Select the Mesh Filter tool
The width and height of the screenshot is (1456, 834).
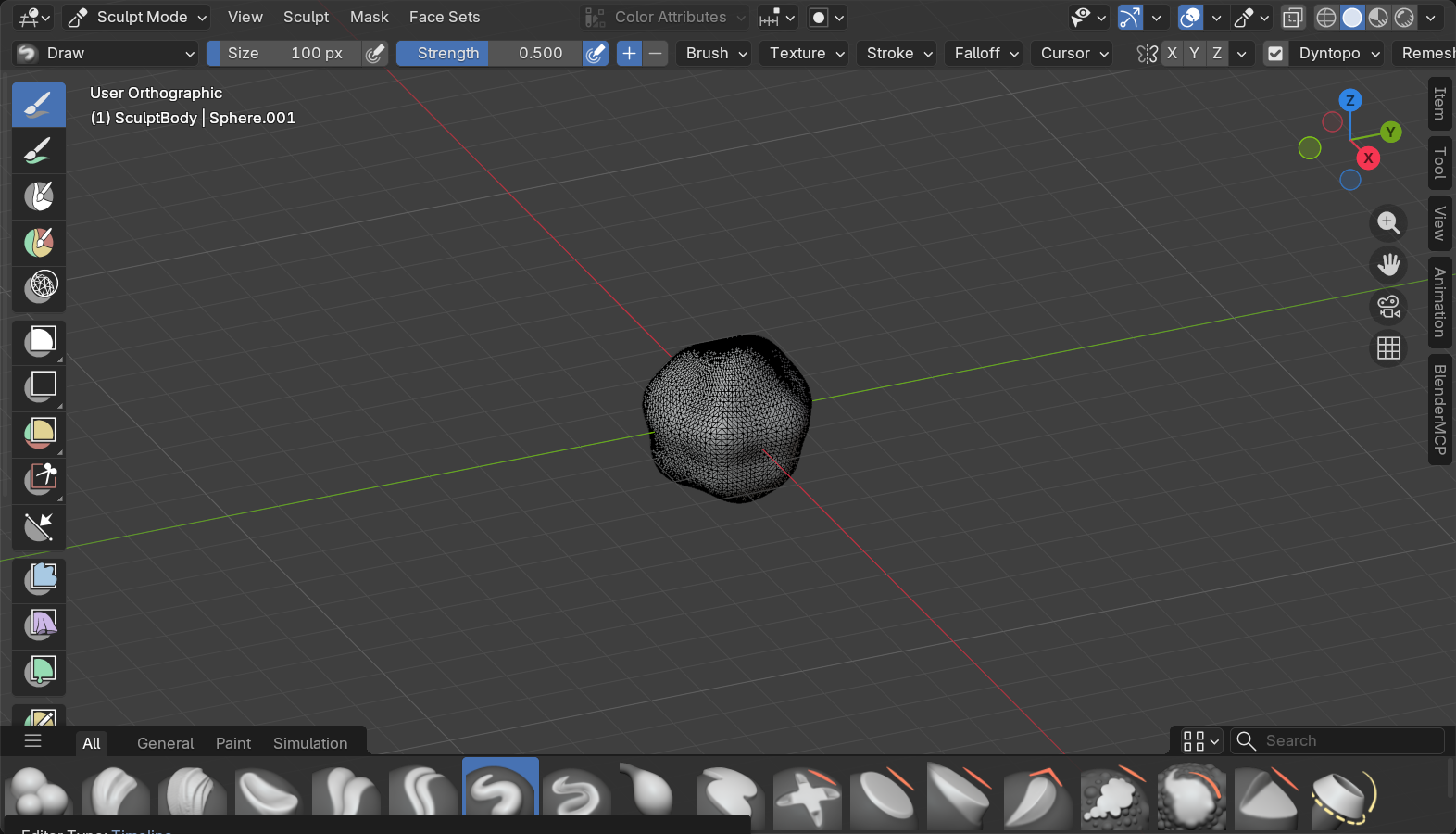39,580
